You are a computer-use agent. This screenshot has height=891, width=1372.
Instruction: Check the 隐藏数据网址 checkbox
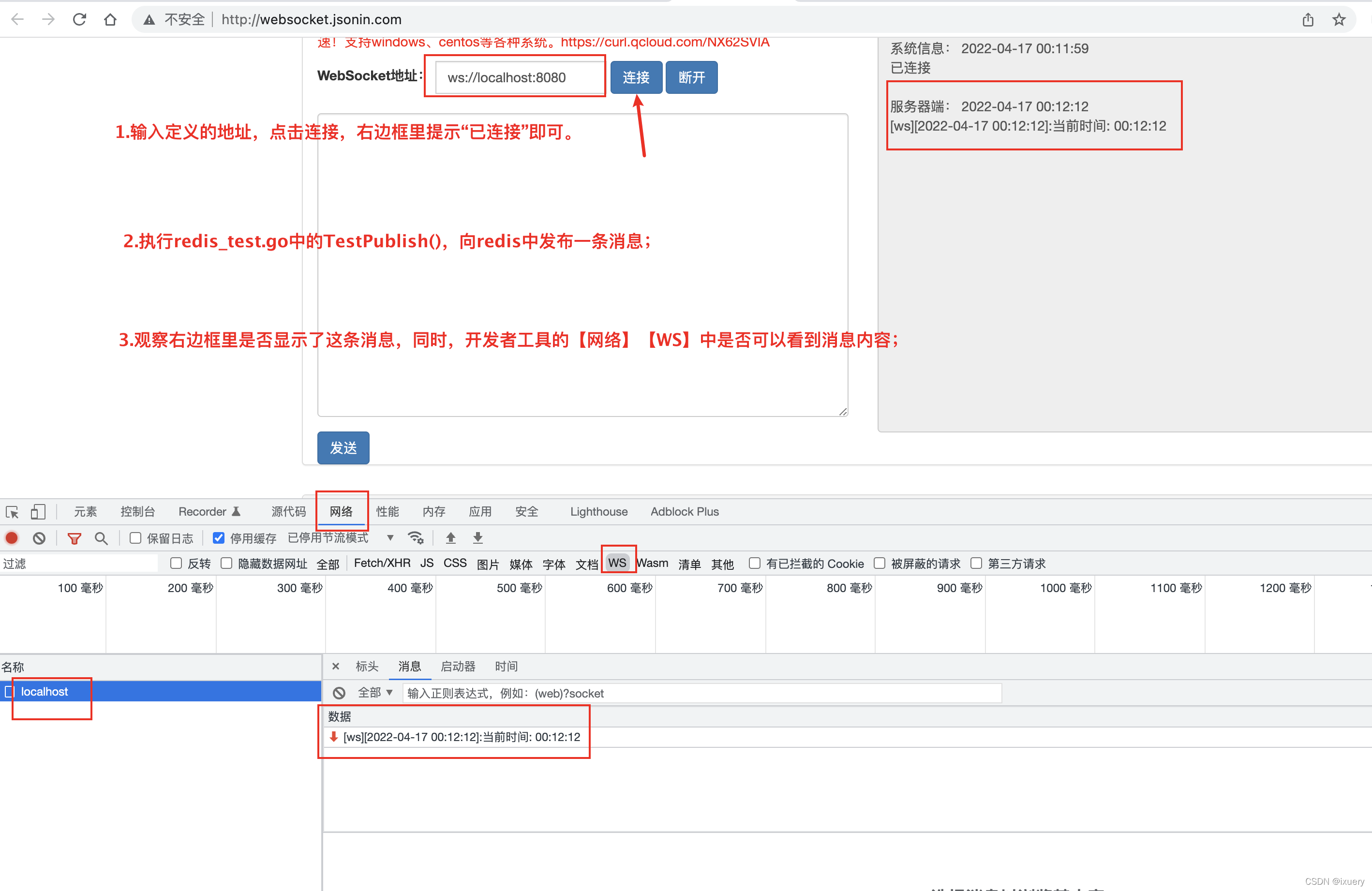point(226,564)
